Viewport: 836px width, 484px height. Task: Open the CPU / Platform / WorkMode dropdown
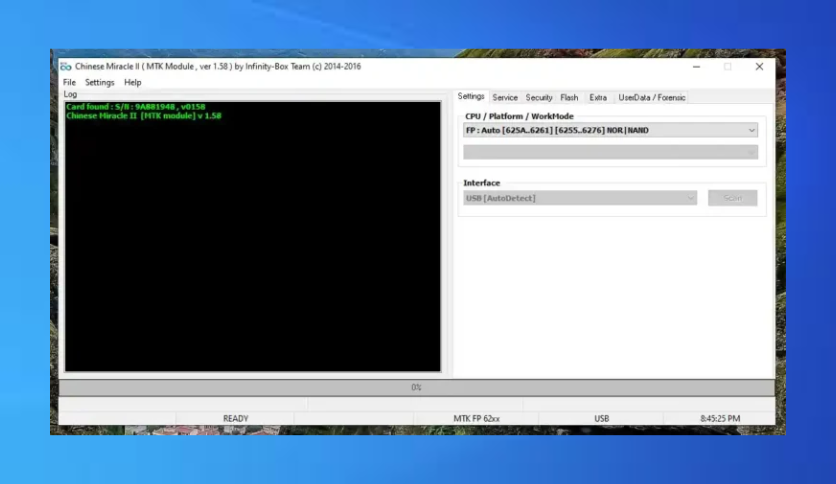pyautogui.click(x=610, y=130)
